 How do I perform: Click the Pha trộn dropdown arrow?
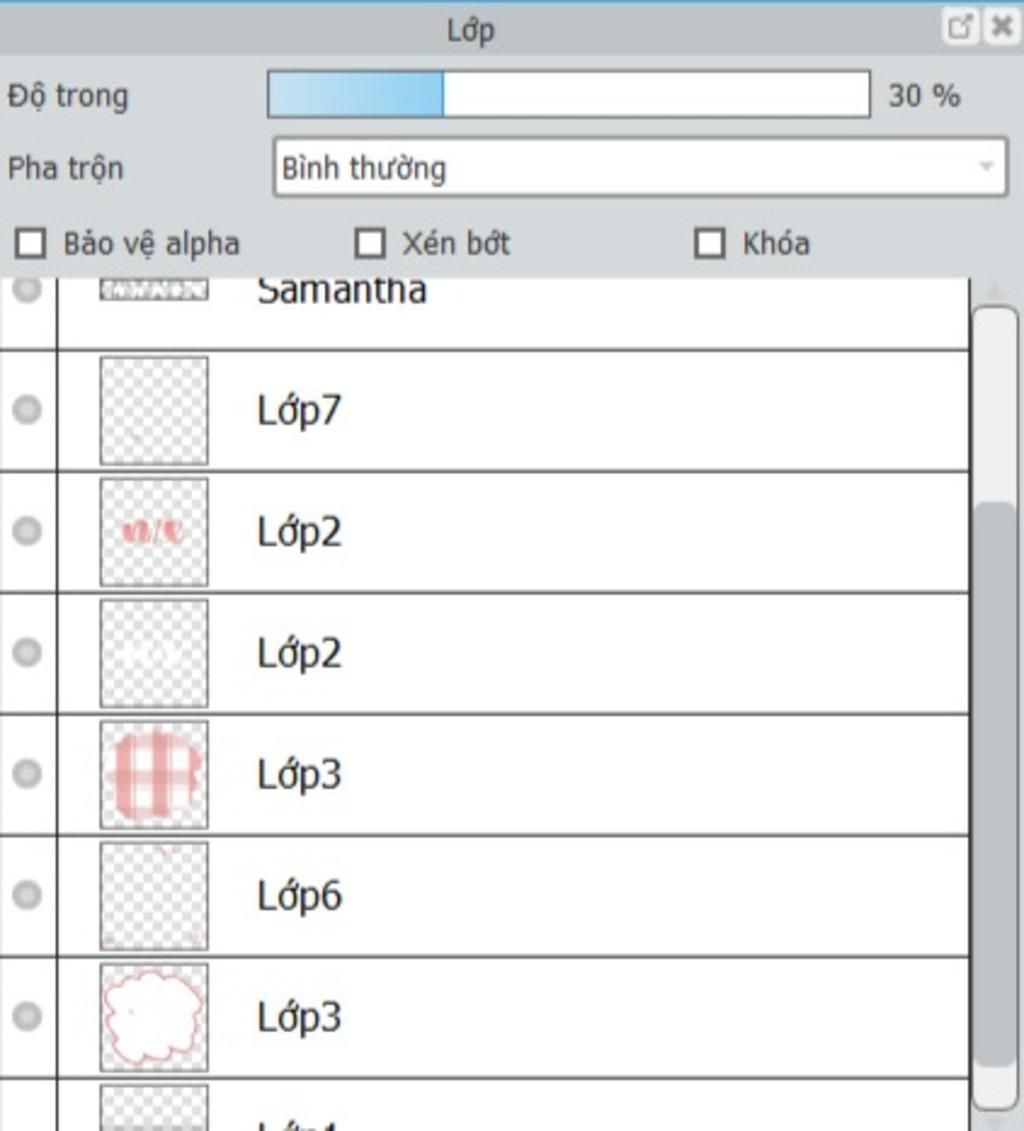pos(987,167)
